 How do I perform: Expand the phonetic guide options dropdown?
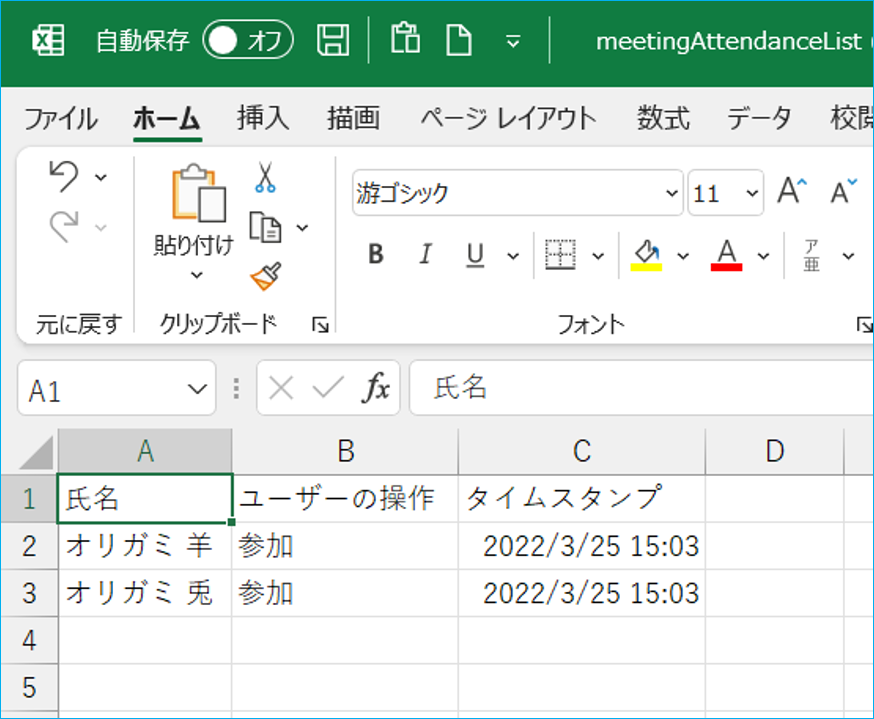pos(848,256)
